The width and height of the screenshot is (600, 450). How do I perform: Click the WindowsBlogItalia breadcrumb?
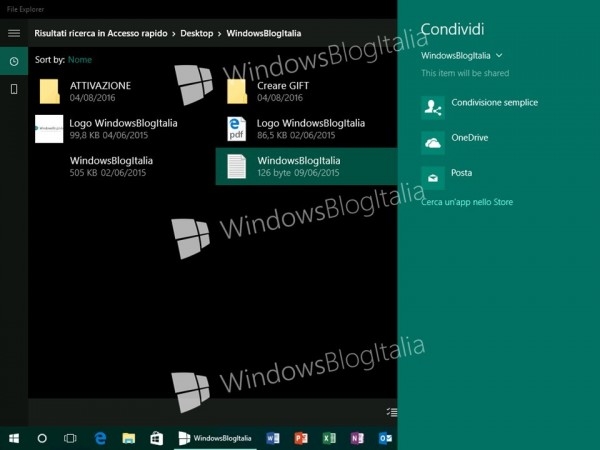click(x=264, y=33)
